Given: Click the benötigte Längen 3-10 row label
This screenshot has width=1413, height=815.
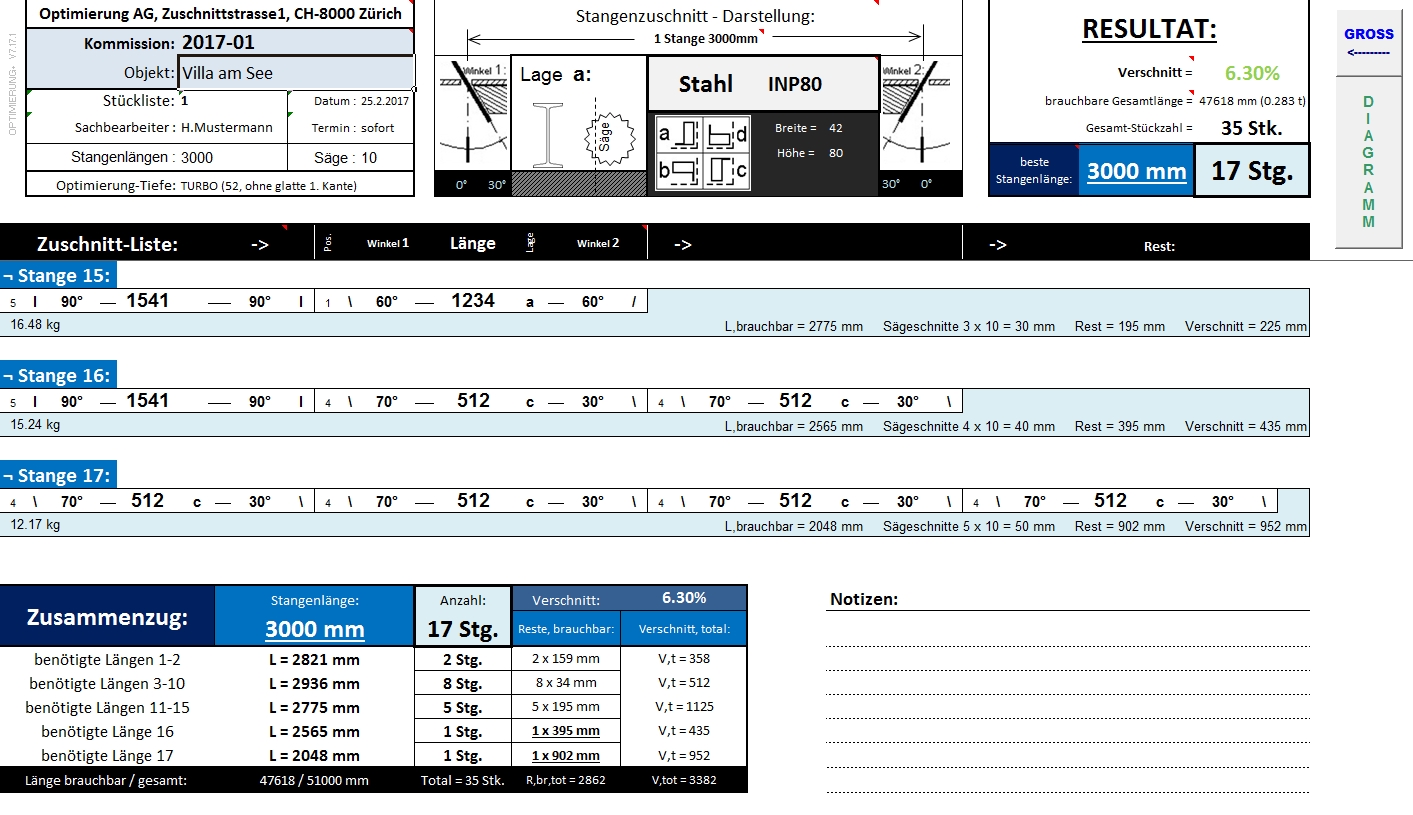Looking at the screenshot, I should 107,684.
